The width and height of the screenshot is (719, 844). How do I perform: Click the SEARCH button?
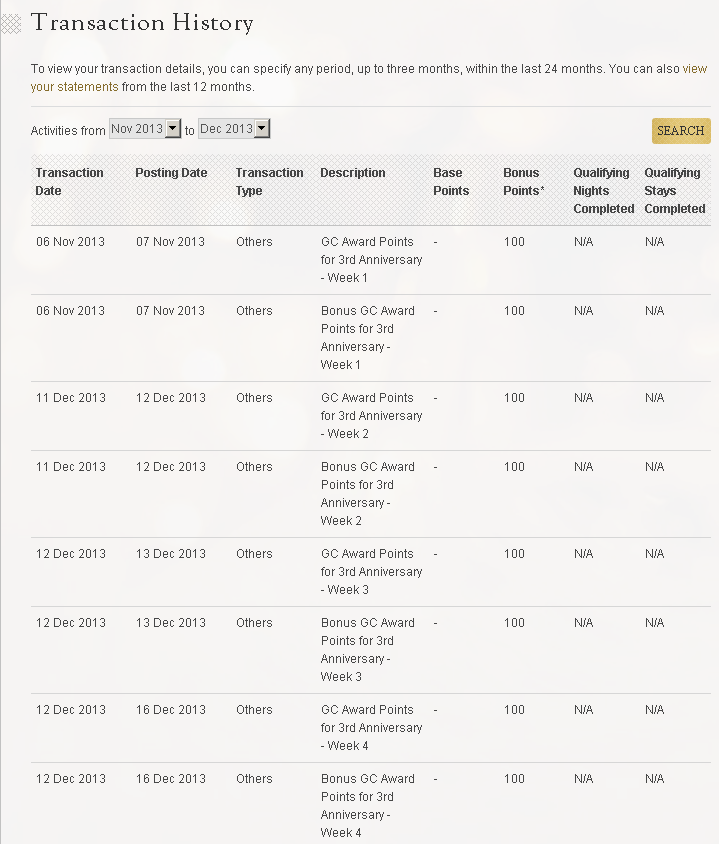680,131
